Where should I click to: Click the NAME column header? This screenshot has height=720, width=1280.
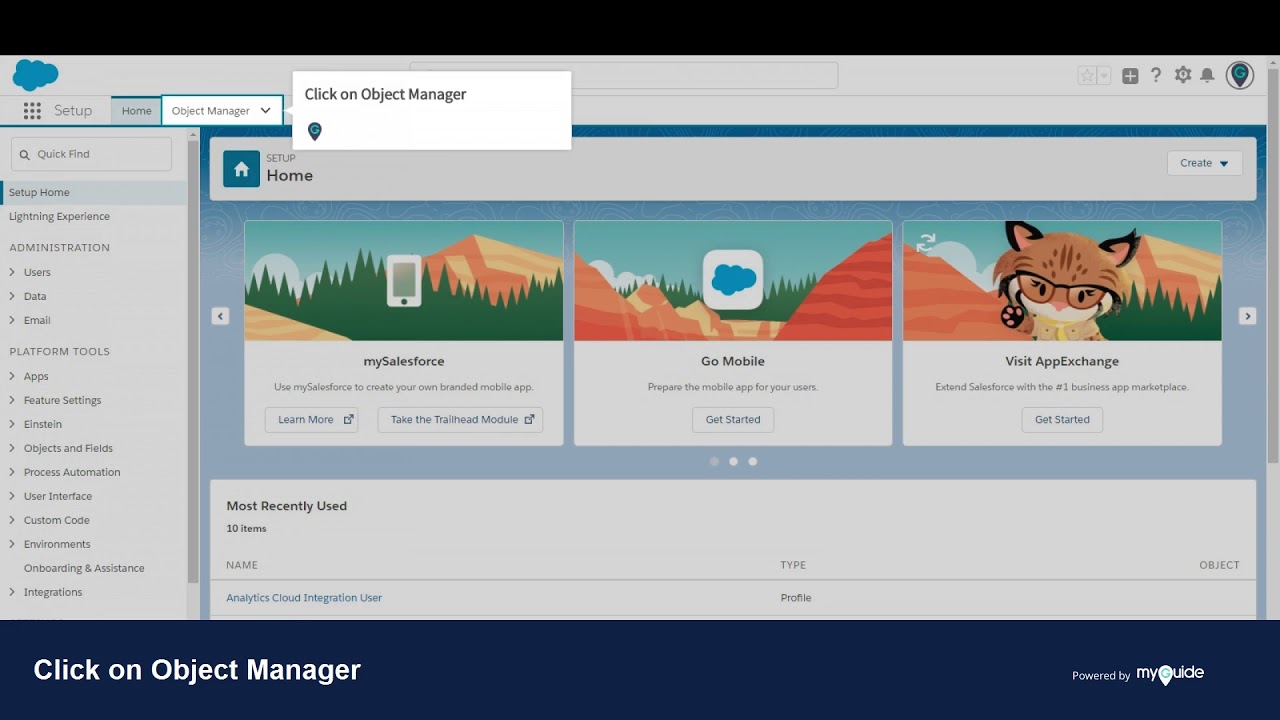242,565
